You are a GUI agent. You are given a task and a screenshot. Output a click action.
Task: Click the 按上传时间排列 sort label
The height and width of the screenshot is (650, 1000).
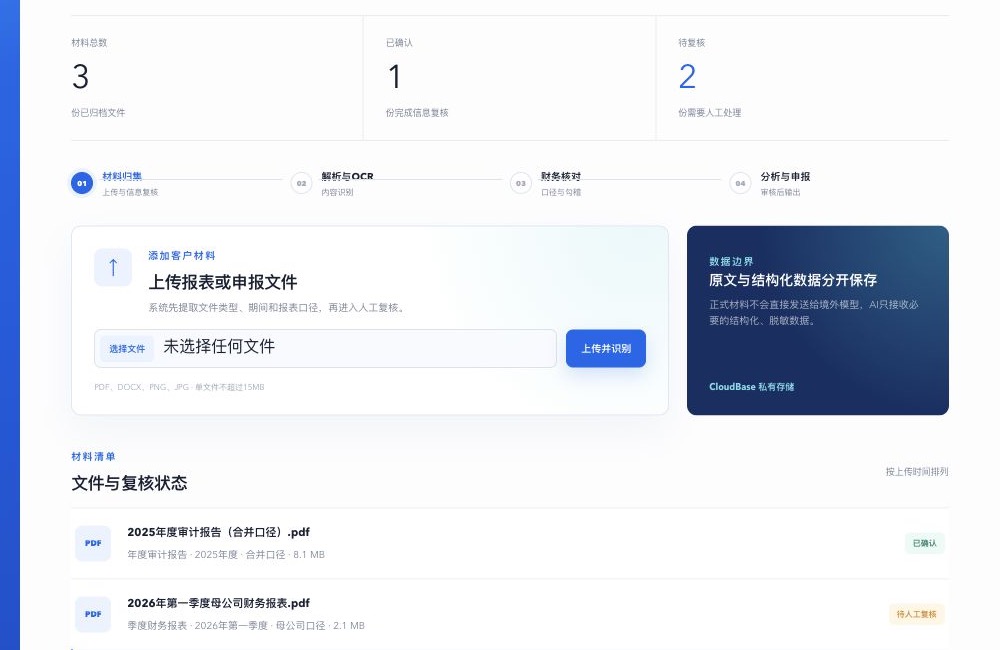point(916,471)
